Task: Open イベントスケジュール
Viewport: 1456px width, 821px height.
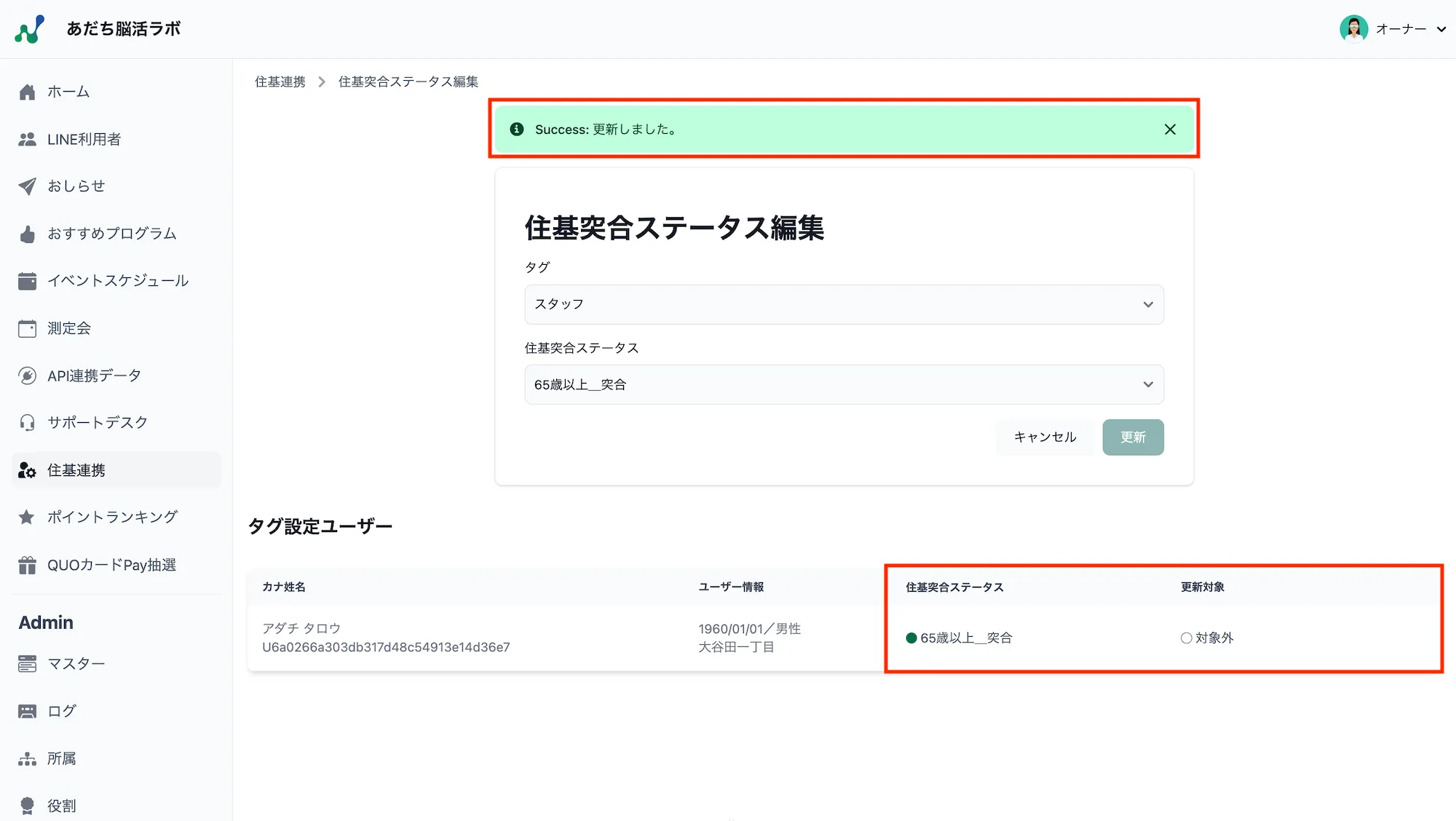Action: 117,281
